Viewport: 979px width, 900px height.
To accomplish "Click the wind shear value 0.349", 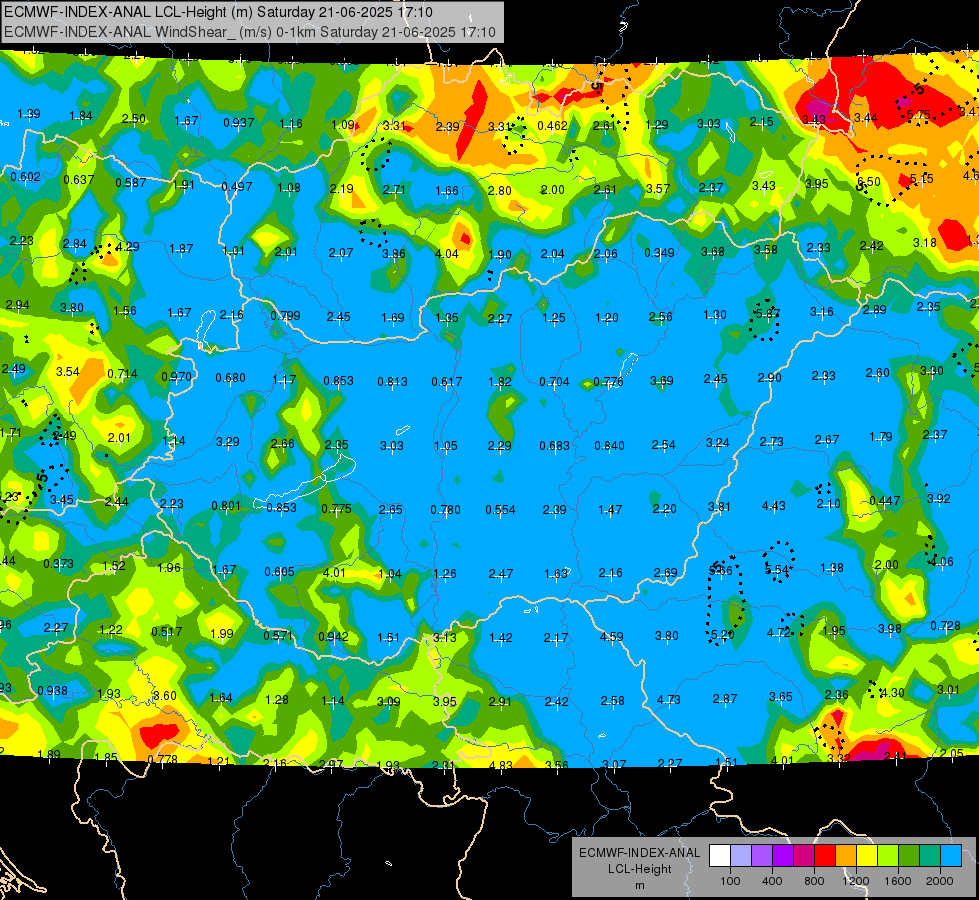I will coord(659,252).
